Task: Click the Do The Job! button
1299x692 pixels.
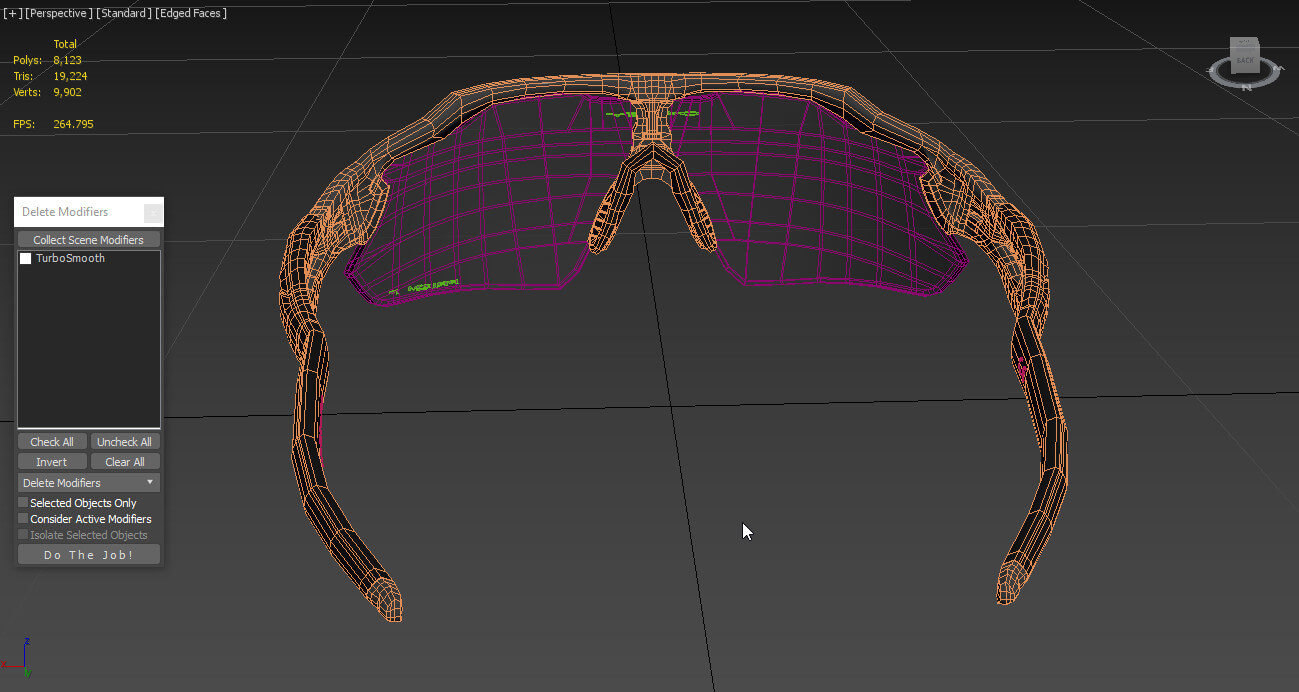Action: coord(88,555)
